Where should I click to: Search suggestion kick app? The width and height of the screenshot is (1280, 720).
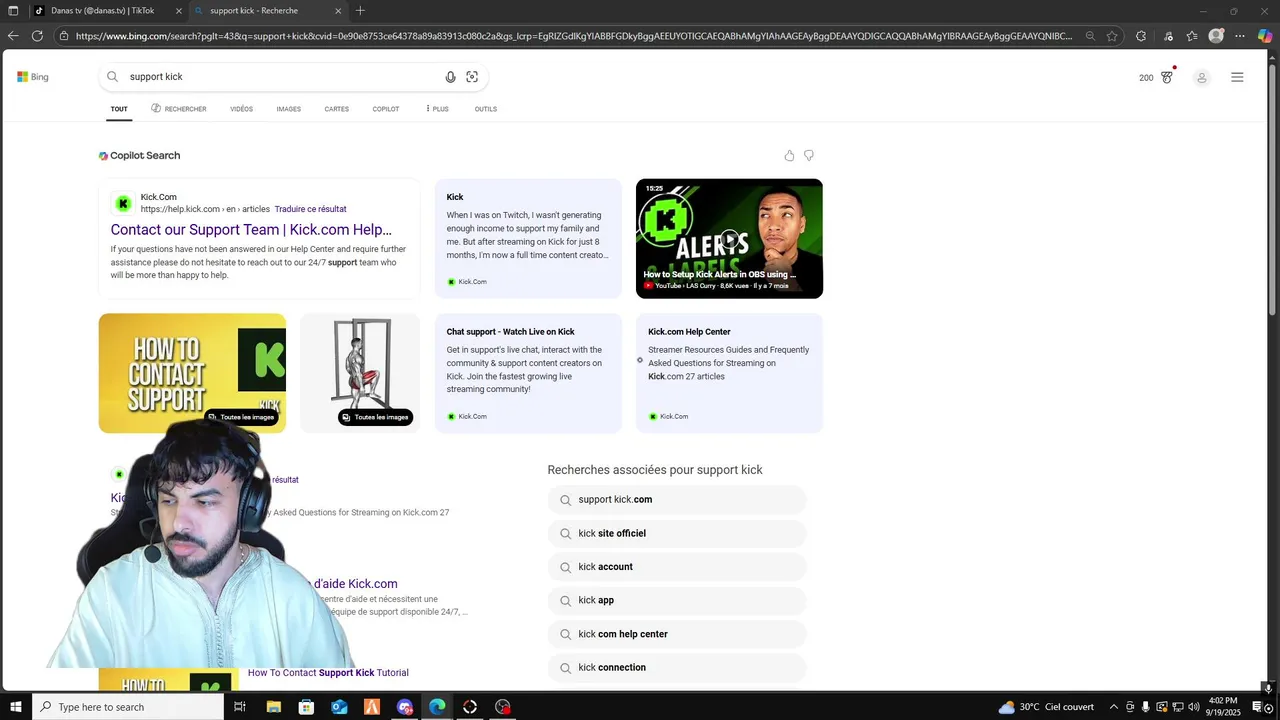(677, 601)
